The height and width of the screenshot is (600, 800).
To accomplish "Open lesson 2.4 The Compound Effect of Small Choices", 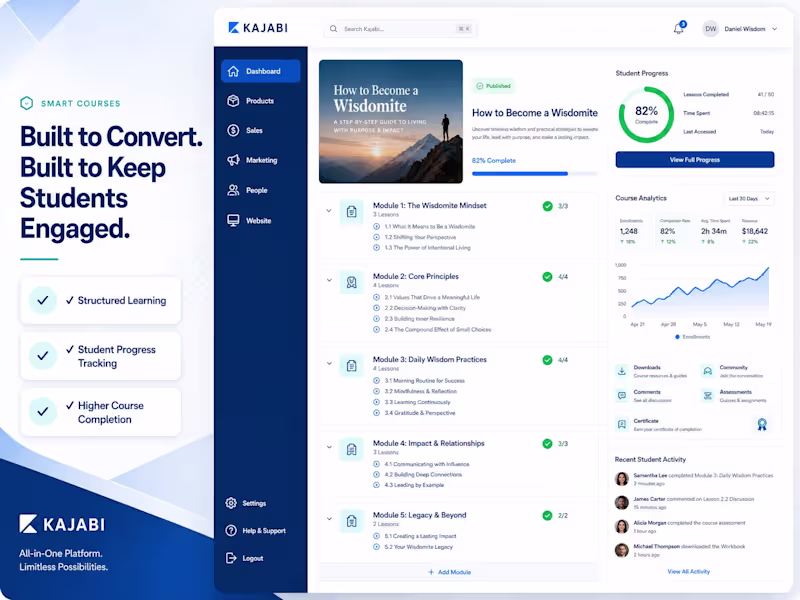I will (438, 330).
